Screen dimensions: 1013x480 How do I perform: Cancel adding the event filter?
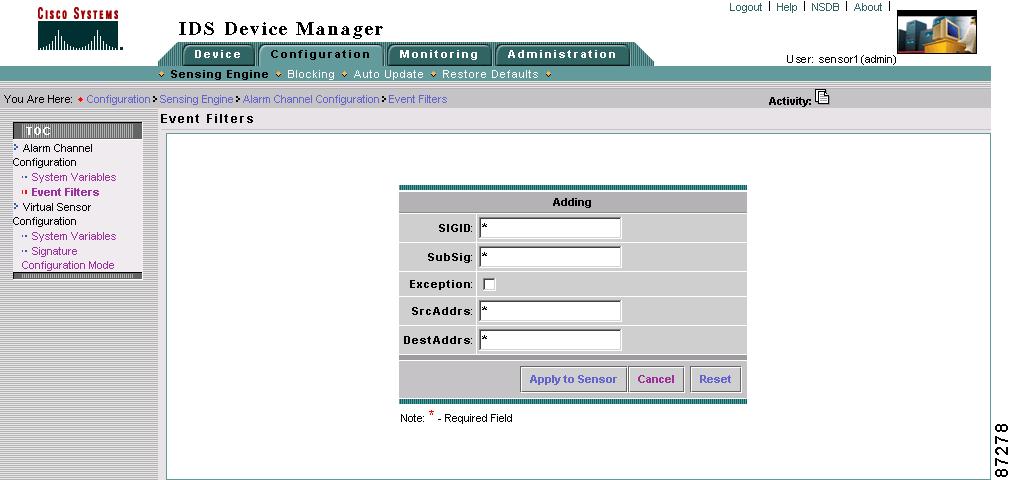pyautogui.click(x=656, y=379)
